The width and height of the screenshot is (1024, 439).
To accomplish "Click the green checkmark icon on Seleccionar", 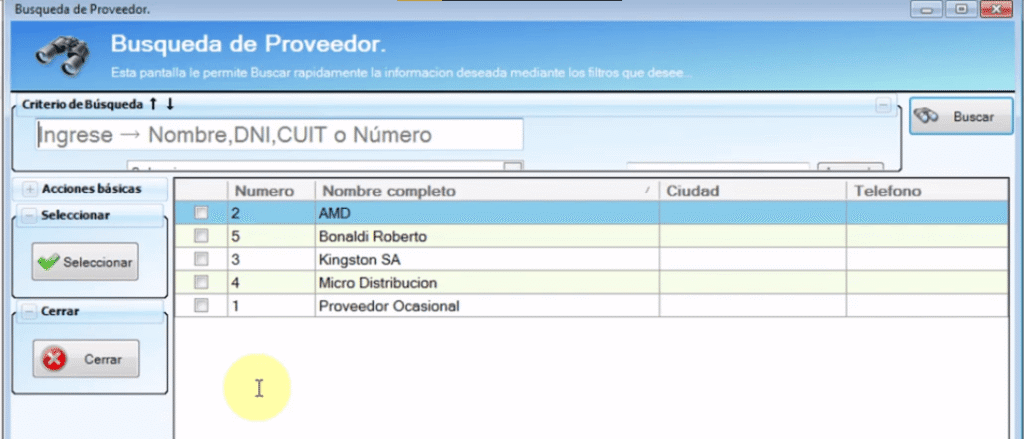I will click(x=48, y=263).
